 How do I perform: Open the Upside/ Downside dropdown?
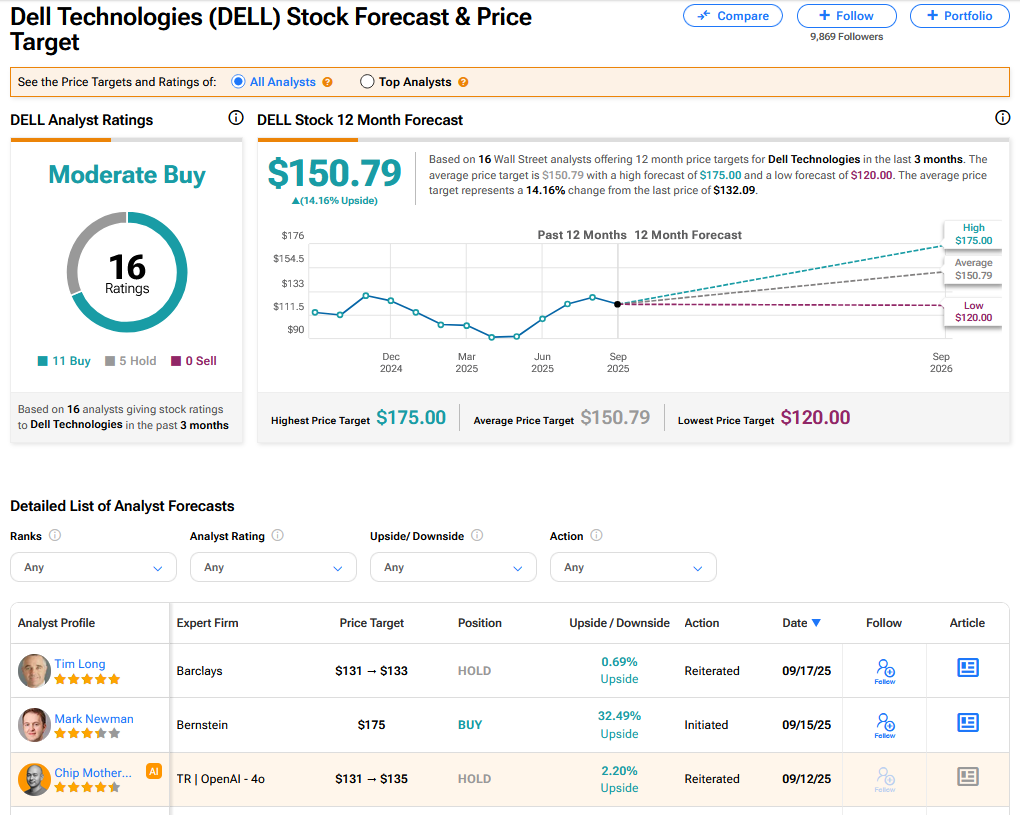tap(453, 567)
